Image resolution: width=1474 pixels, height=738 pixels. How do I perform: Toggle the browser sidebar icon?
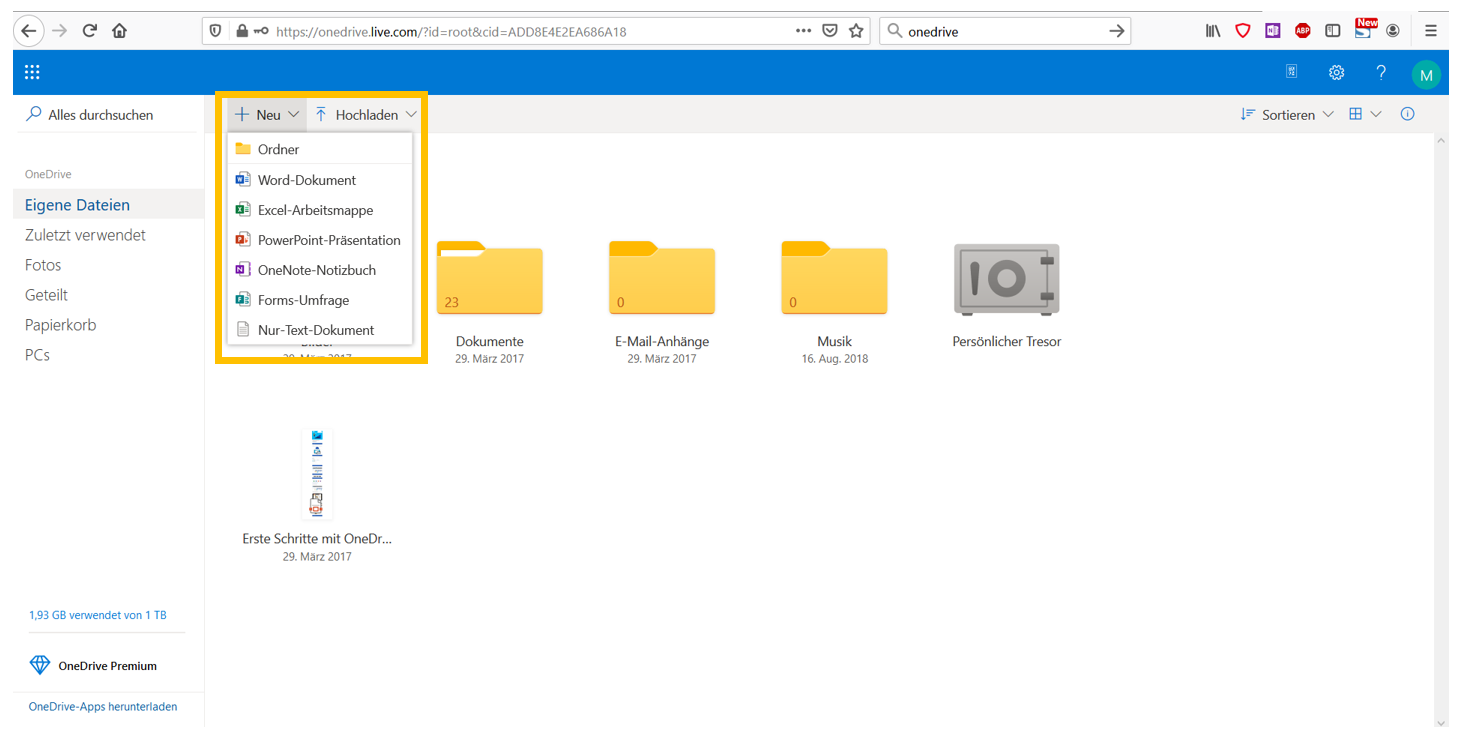[1332, 31]
